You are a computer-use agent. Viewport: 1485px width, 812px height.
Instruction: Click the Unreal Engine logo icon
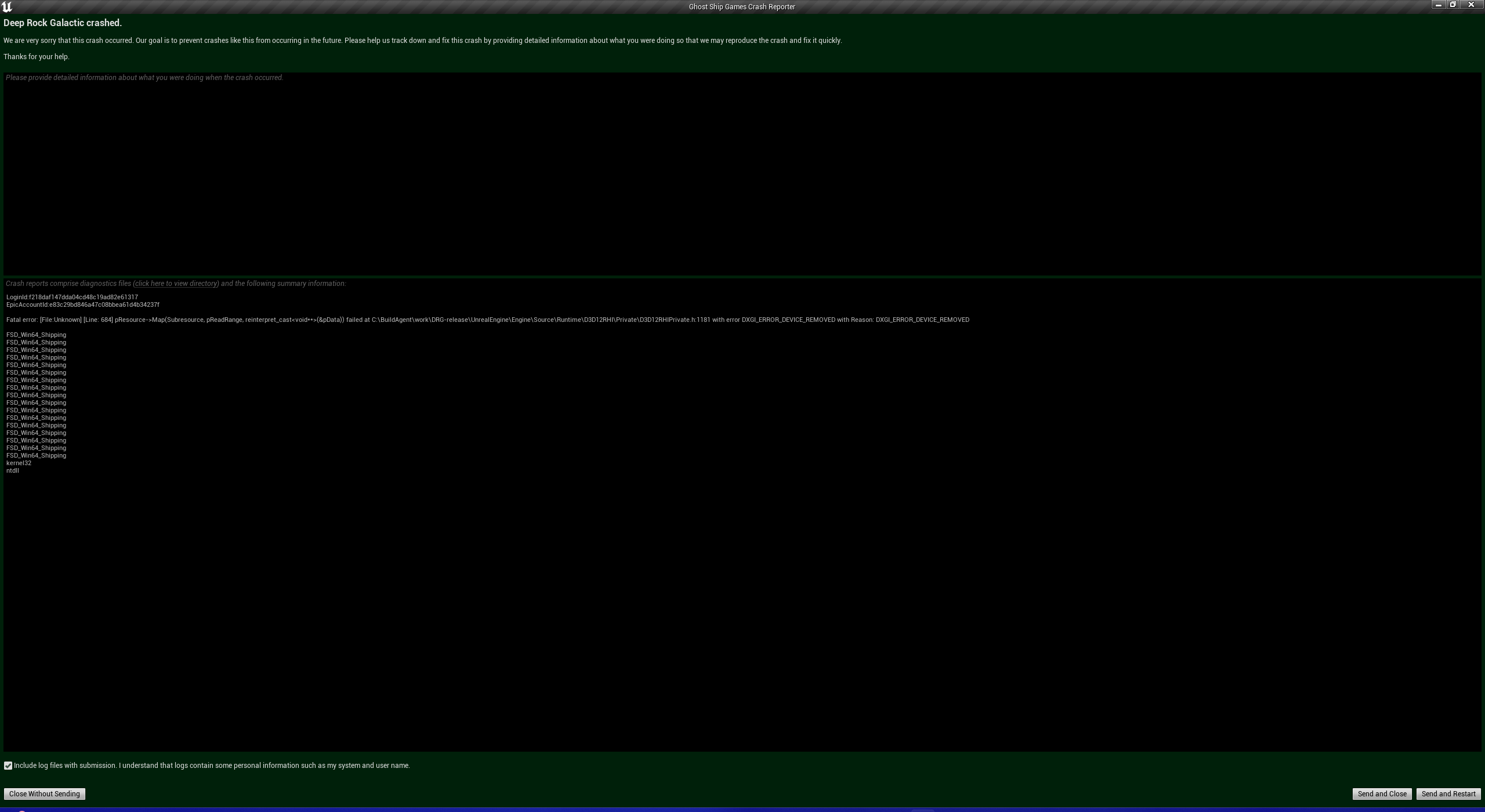coord(7,7)
